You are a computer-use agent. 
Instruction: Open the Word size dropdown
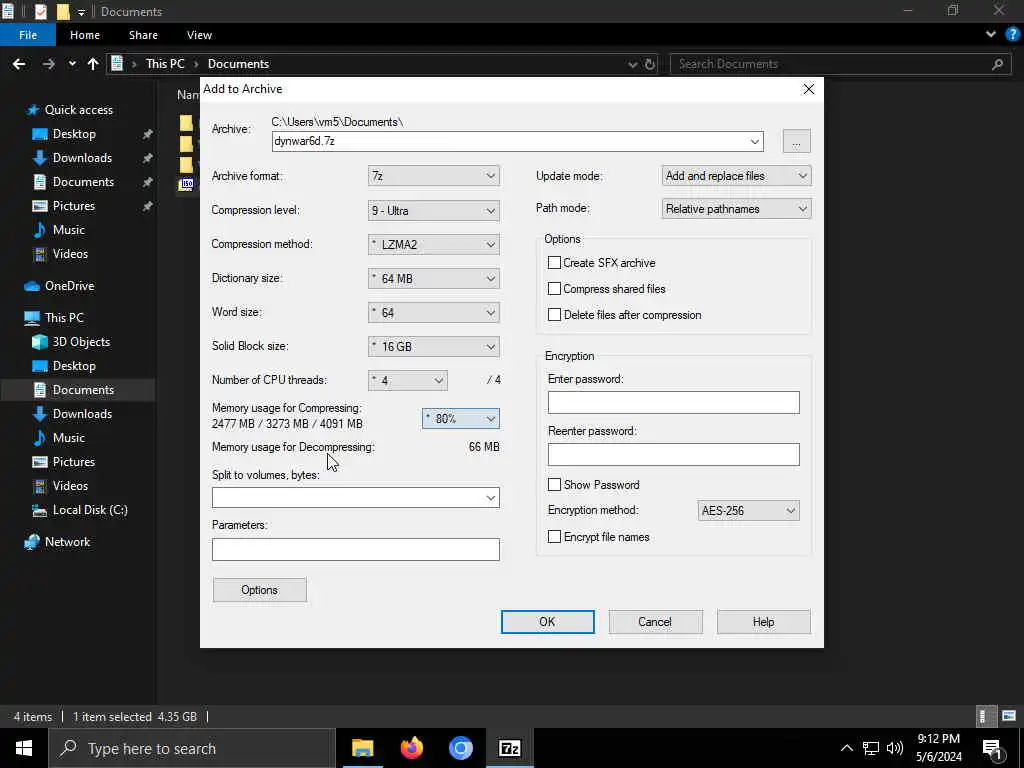click(x=434, y=312)
